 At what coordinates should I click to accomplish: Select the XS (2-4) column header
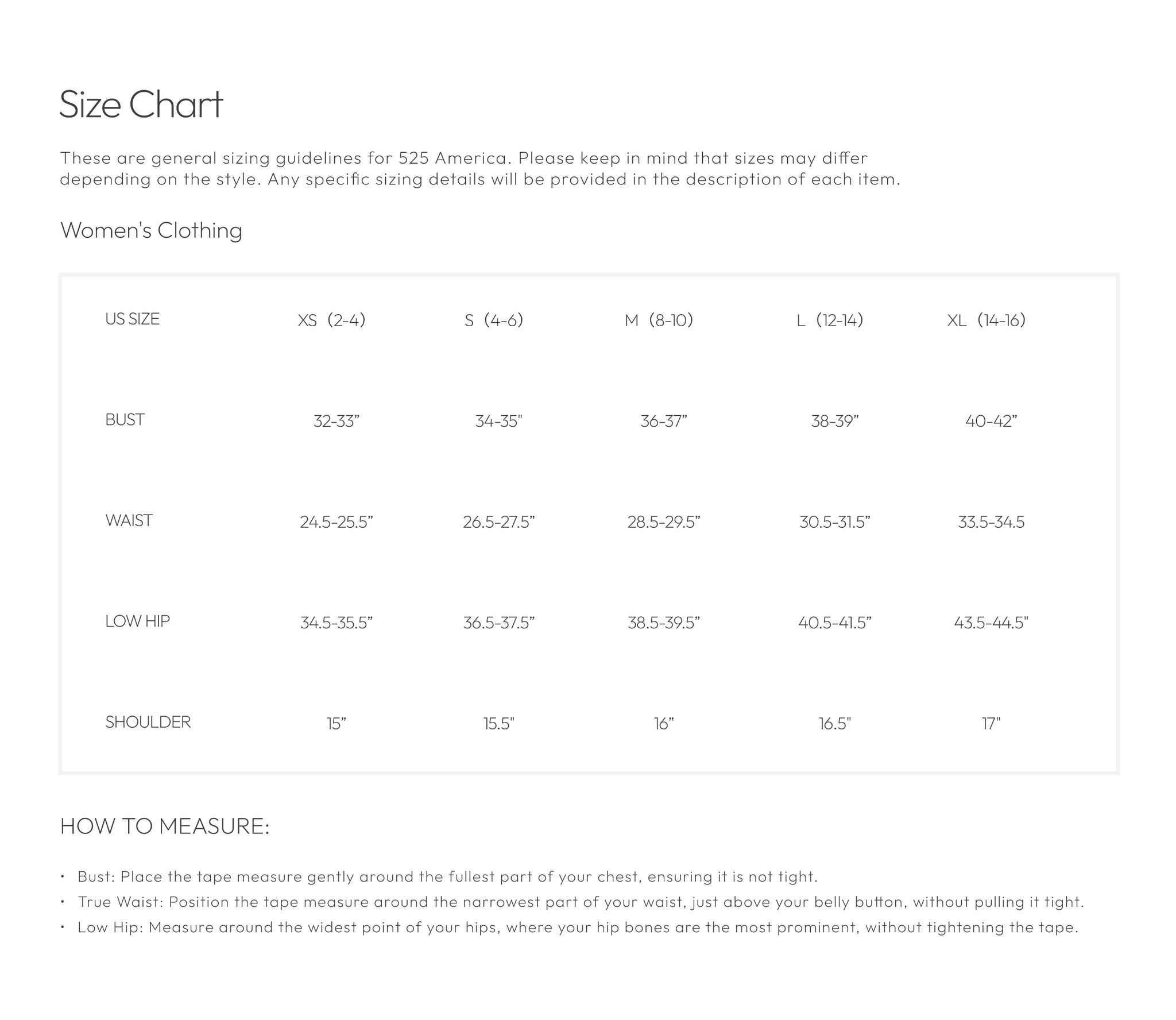click(x=331, y=320)
